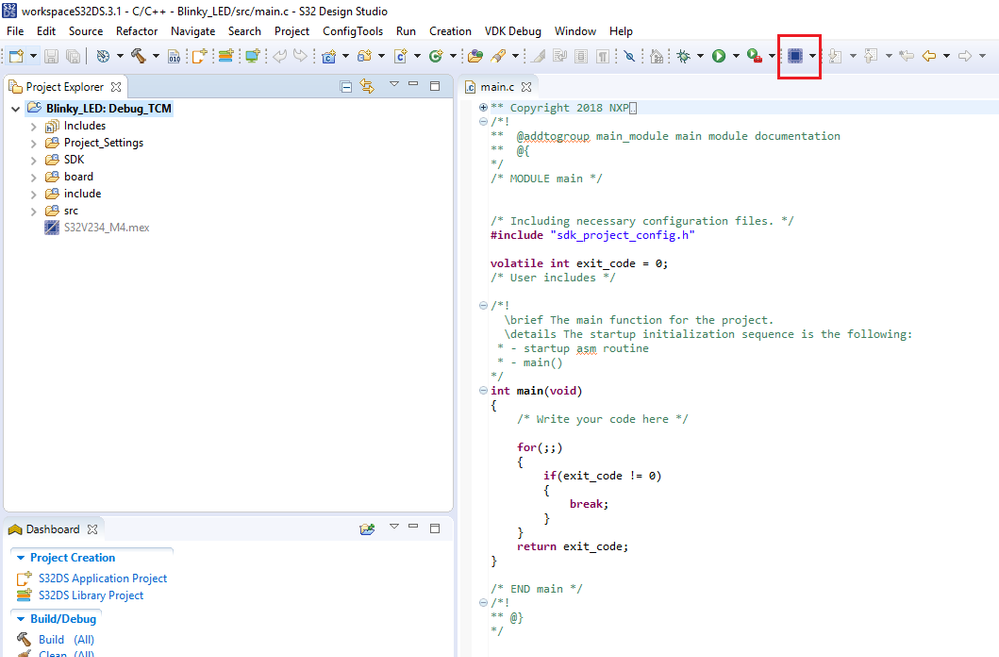Close the Dashboard view tab
999x657 pixels.
[92, 530]
